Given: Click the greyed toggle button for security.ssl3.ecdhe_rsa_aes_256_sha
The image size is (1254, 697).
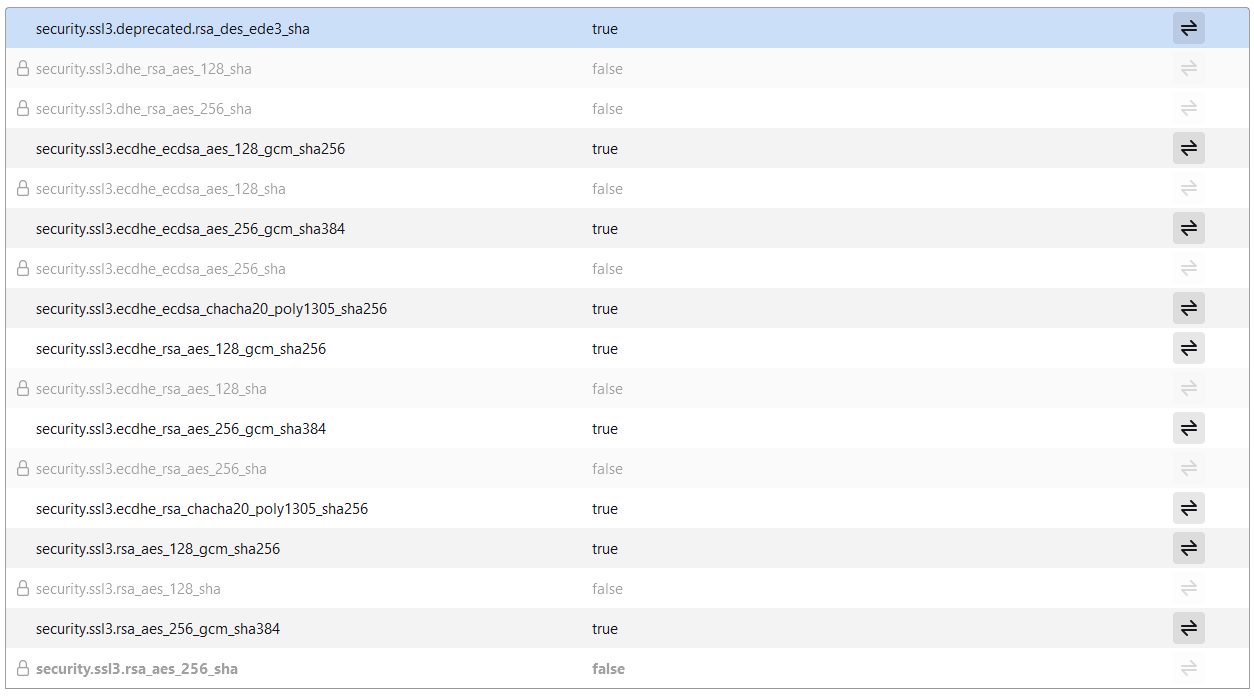Looking at the screenshot, I should [1189, 469].
